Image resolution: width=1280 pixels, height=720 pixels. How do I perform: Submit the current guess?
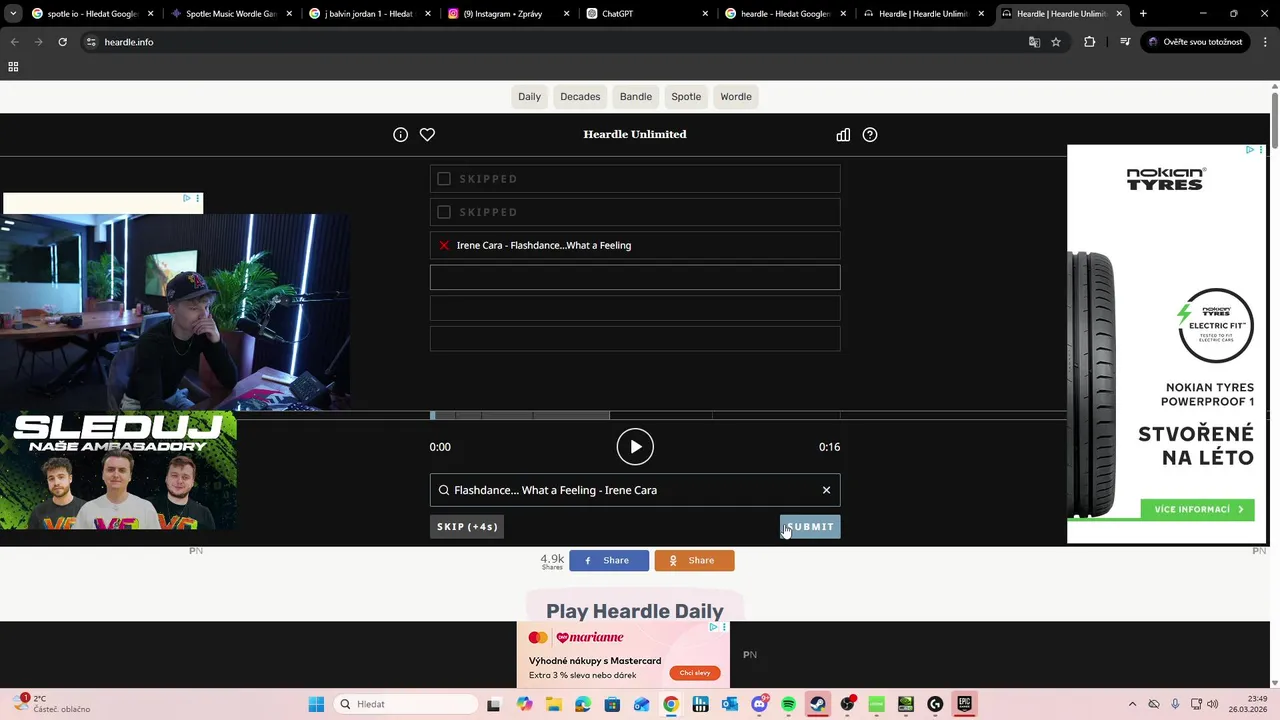(x=810, y=527)
